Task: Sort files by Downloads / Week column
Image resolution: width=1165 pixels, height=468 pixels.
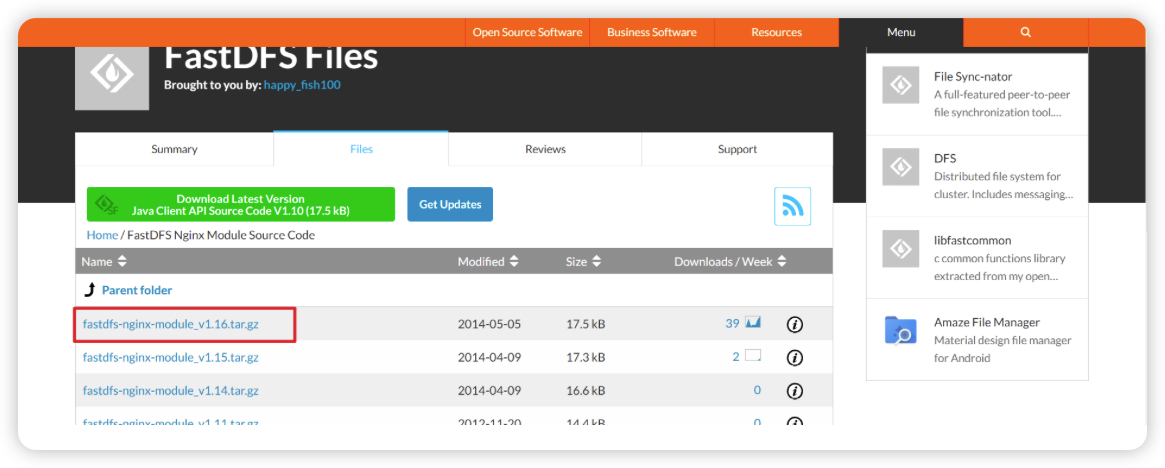Action: coord(730,261)
